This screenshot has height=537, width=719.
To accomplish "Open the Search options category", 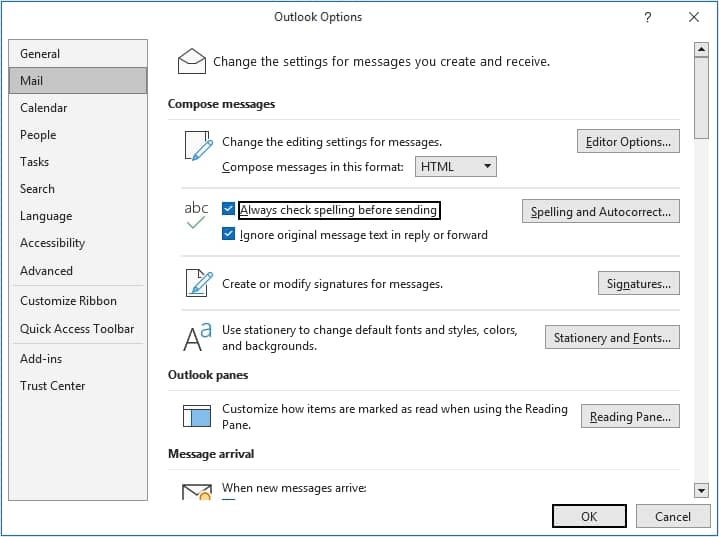I will (78, 189).
